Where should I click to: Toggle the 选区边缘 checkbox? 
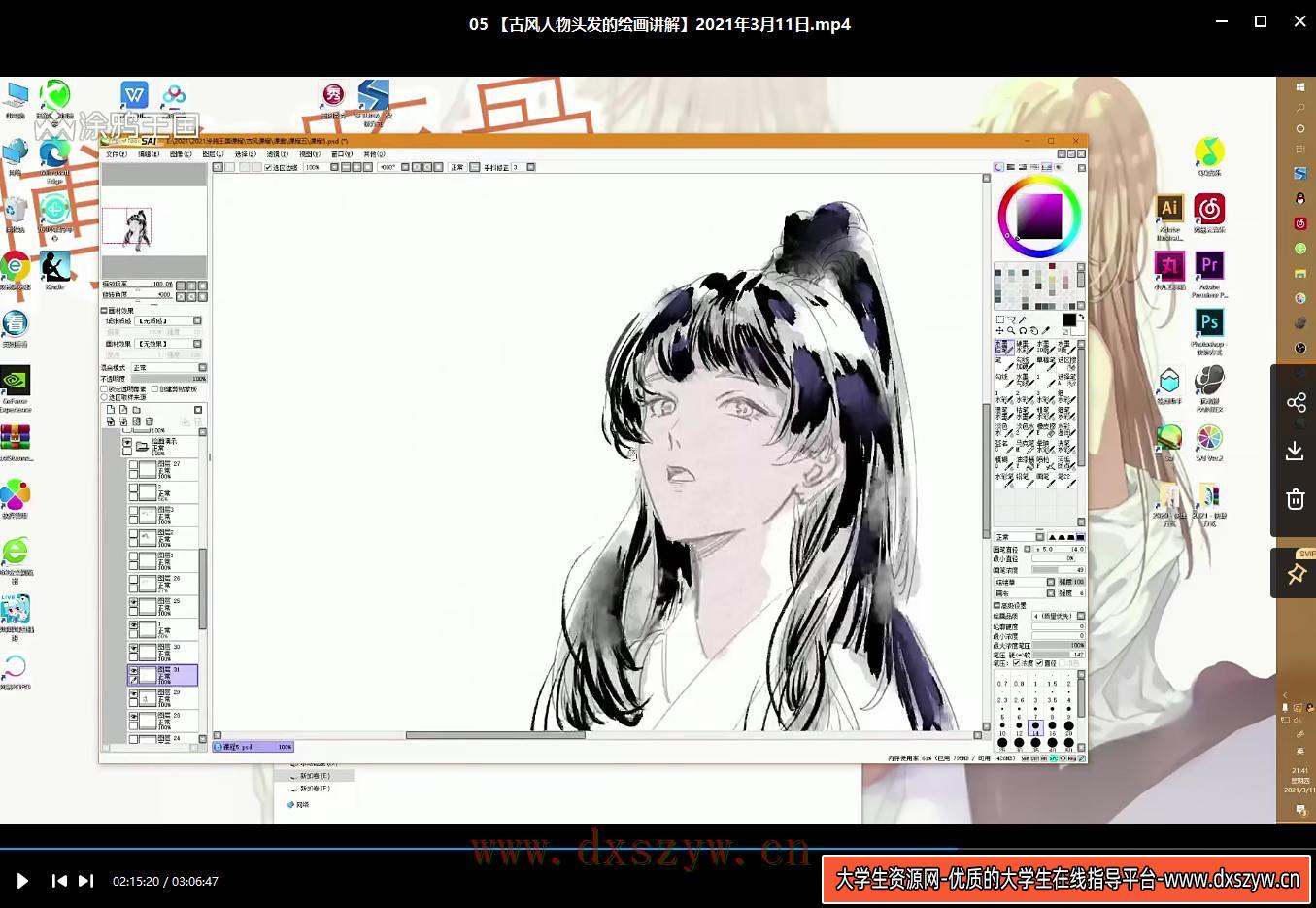pyautogui.click(x=268, y=167)
